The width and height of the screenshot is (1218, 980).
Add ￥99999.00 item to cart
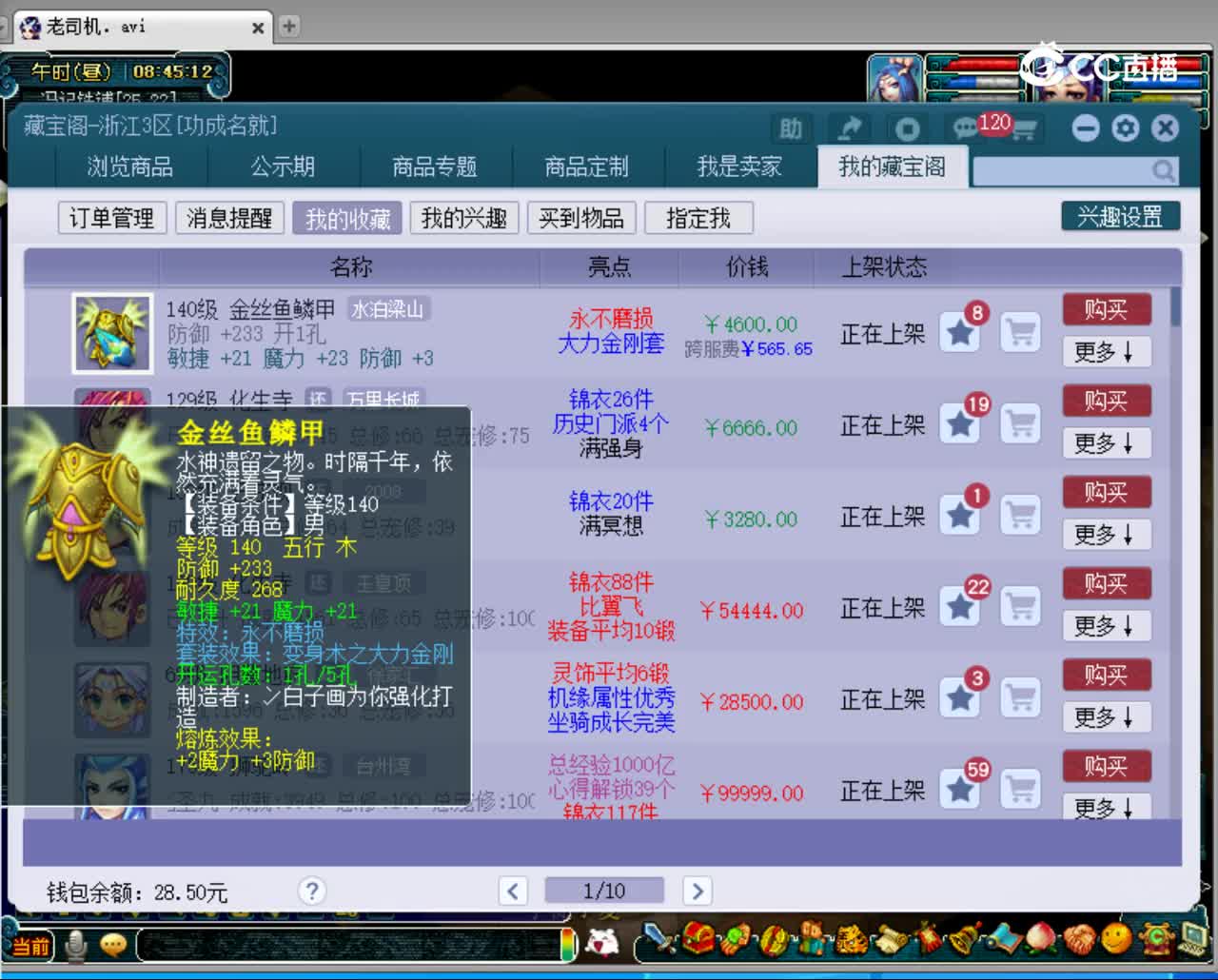[1020, 789]
